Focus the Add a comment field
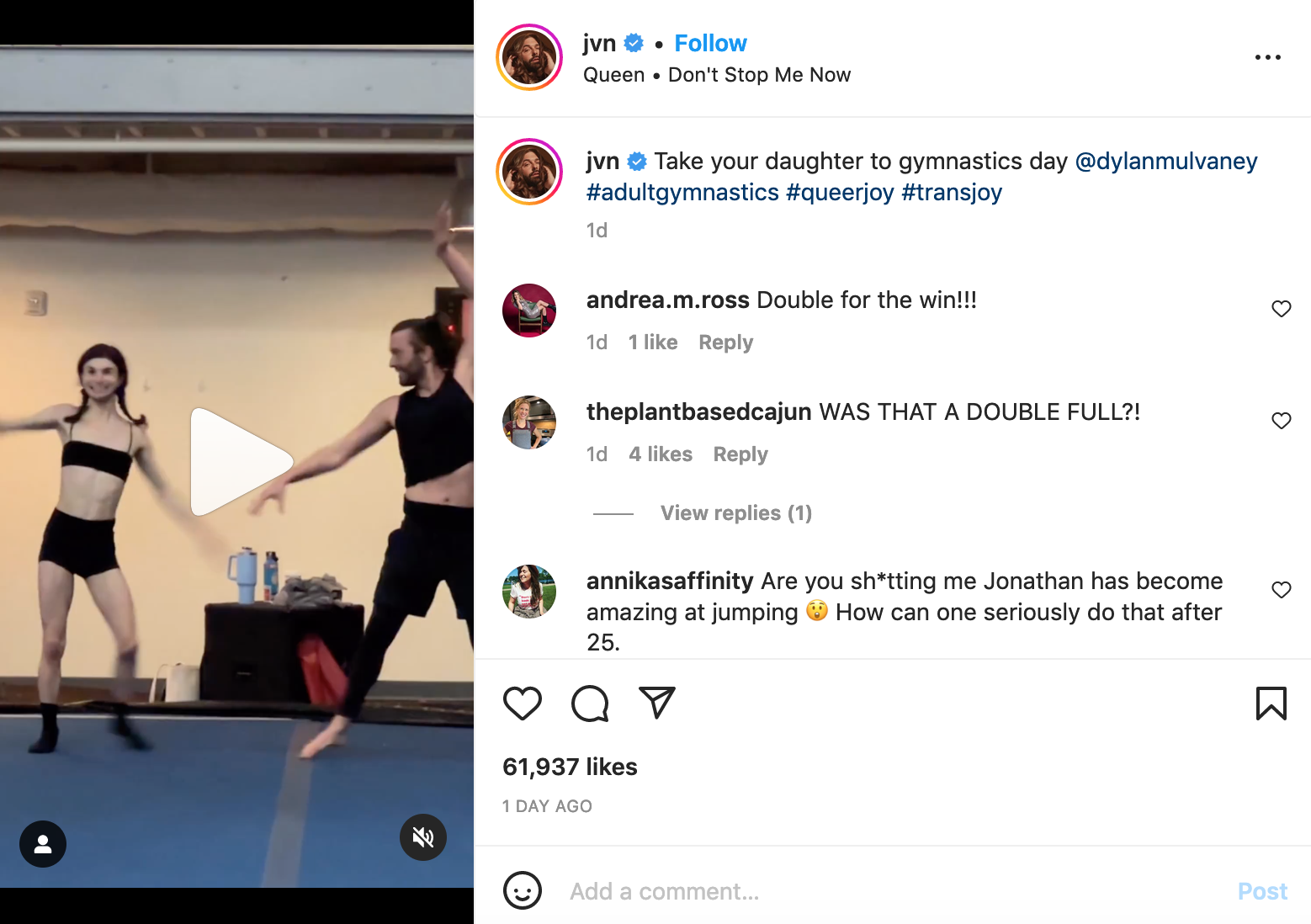Viewport: 1311px width, 924px height. (x=892, y=891)
